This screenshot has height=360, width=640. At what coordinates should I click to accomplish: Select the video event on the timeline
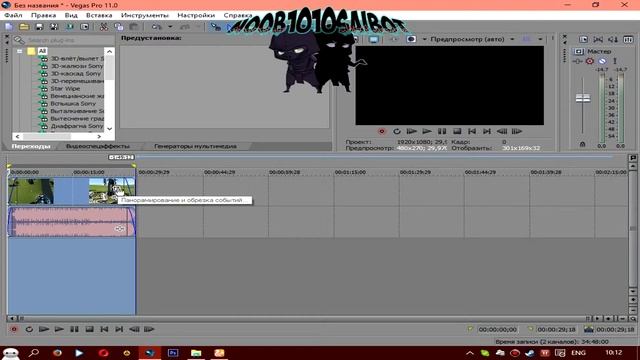click(71, 191)
